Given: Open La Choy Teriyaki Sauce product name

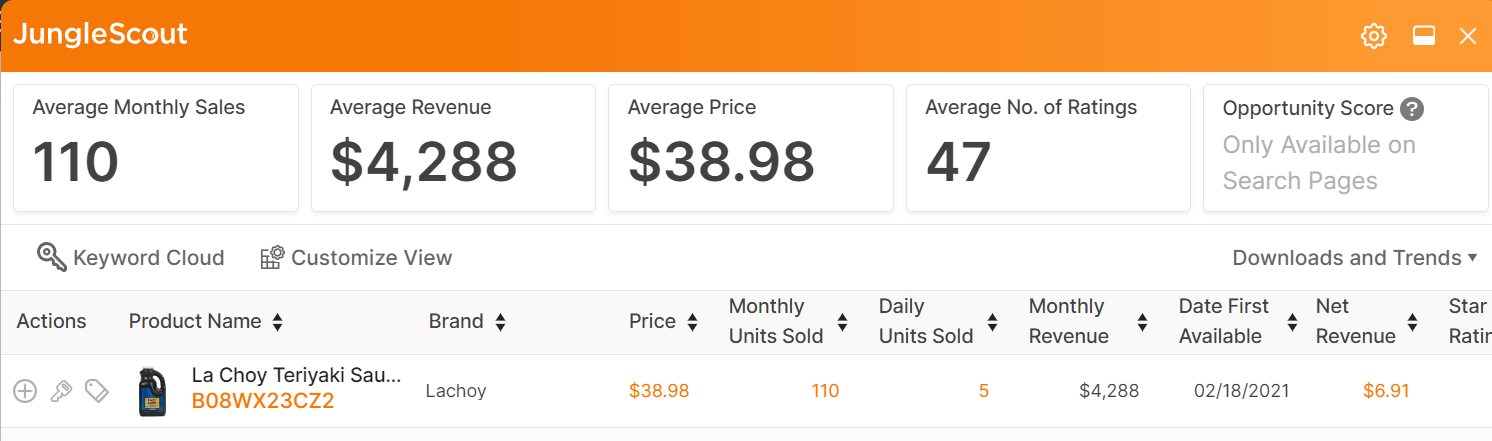Looking at the screenshot, I should [297, 376].
